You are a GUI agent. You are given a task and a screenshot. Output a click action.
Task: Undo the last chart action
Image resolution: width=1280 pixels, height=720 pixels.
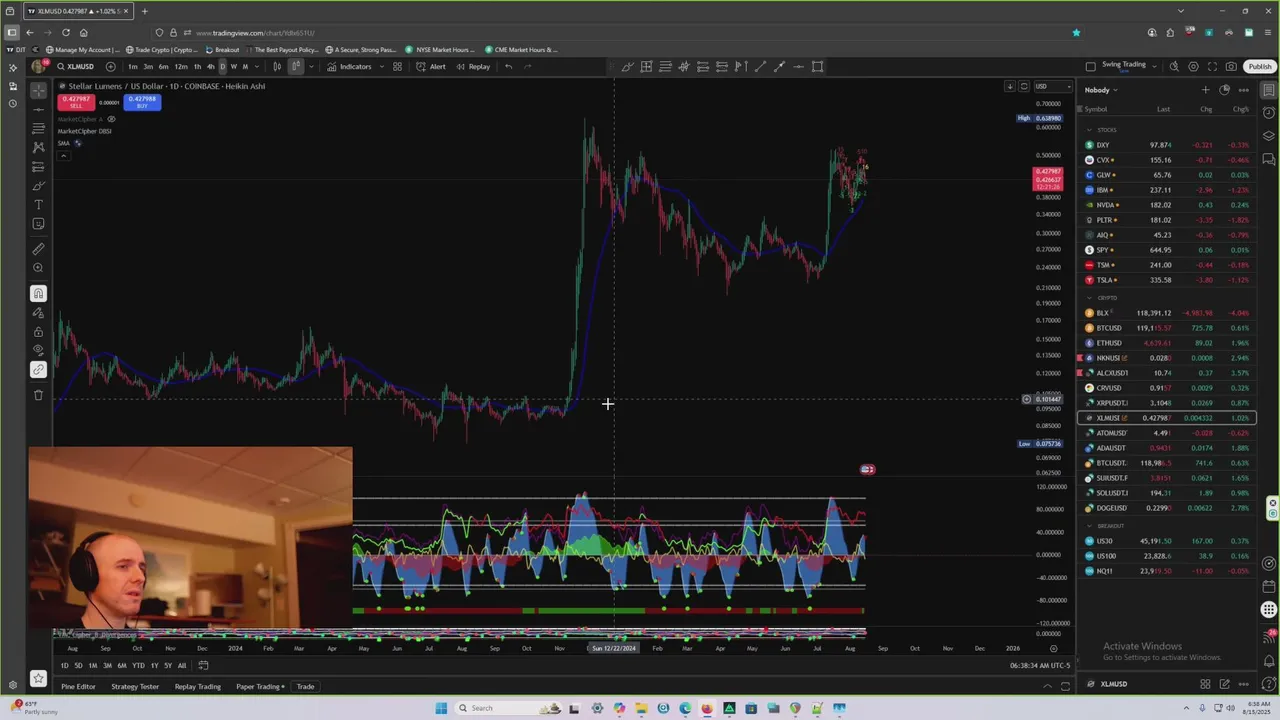click(508, 67)
